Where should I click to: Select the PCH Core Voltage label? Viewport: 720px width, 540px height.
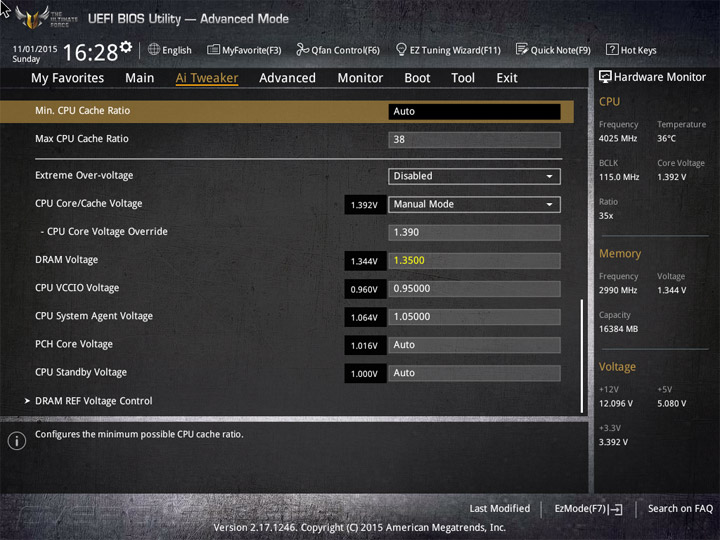click(x=74, y=344)
